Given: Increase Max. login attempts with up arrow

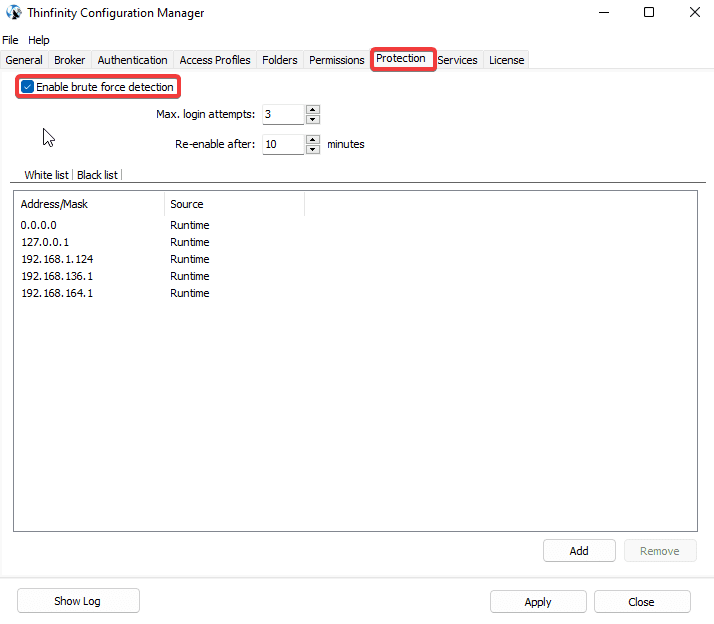Looking at the screenshot, I should (x=313, y=109).
